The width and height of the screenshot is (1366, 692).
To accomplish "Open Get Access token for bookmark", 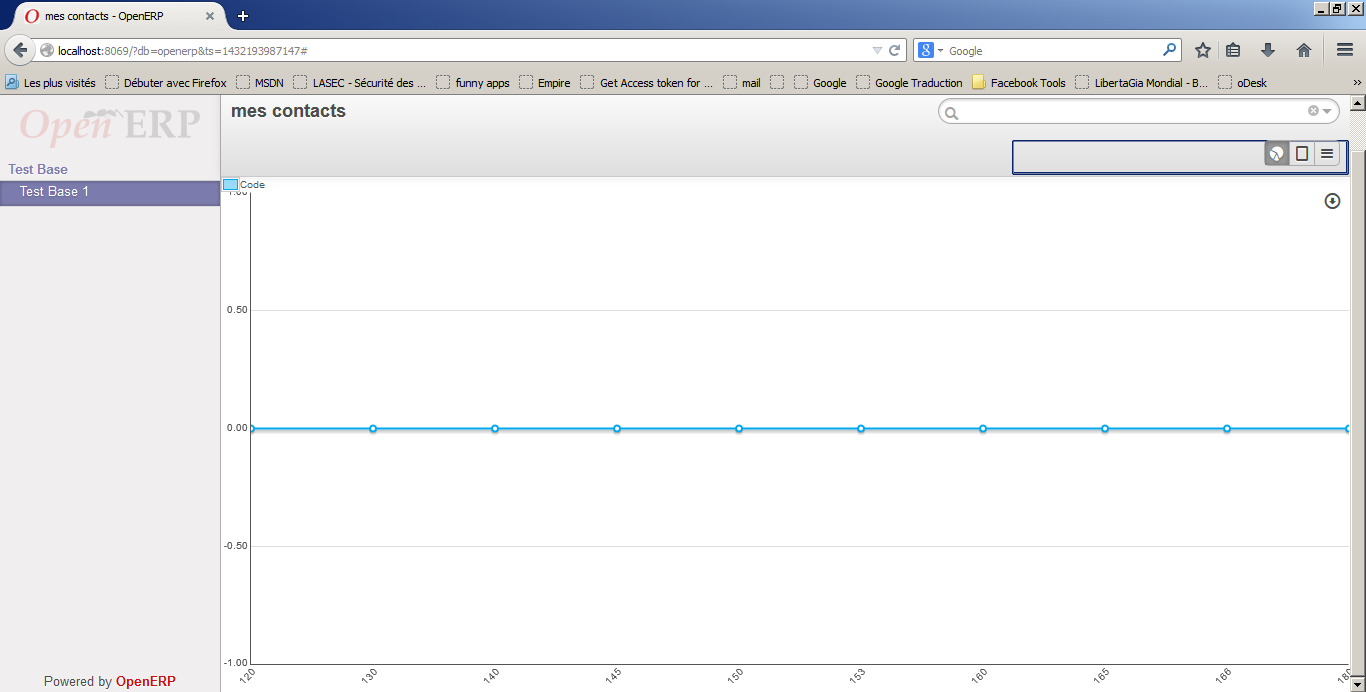I will 647,83.
